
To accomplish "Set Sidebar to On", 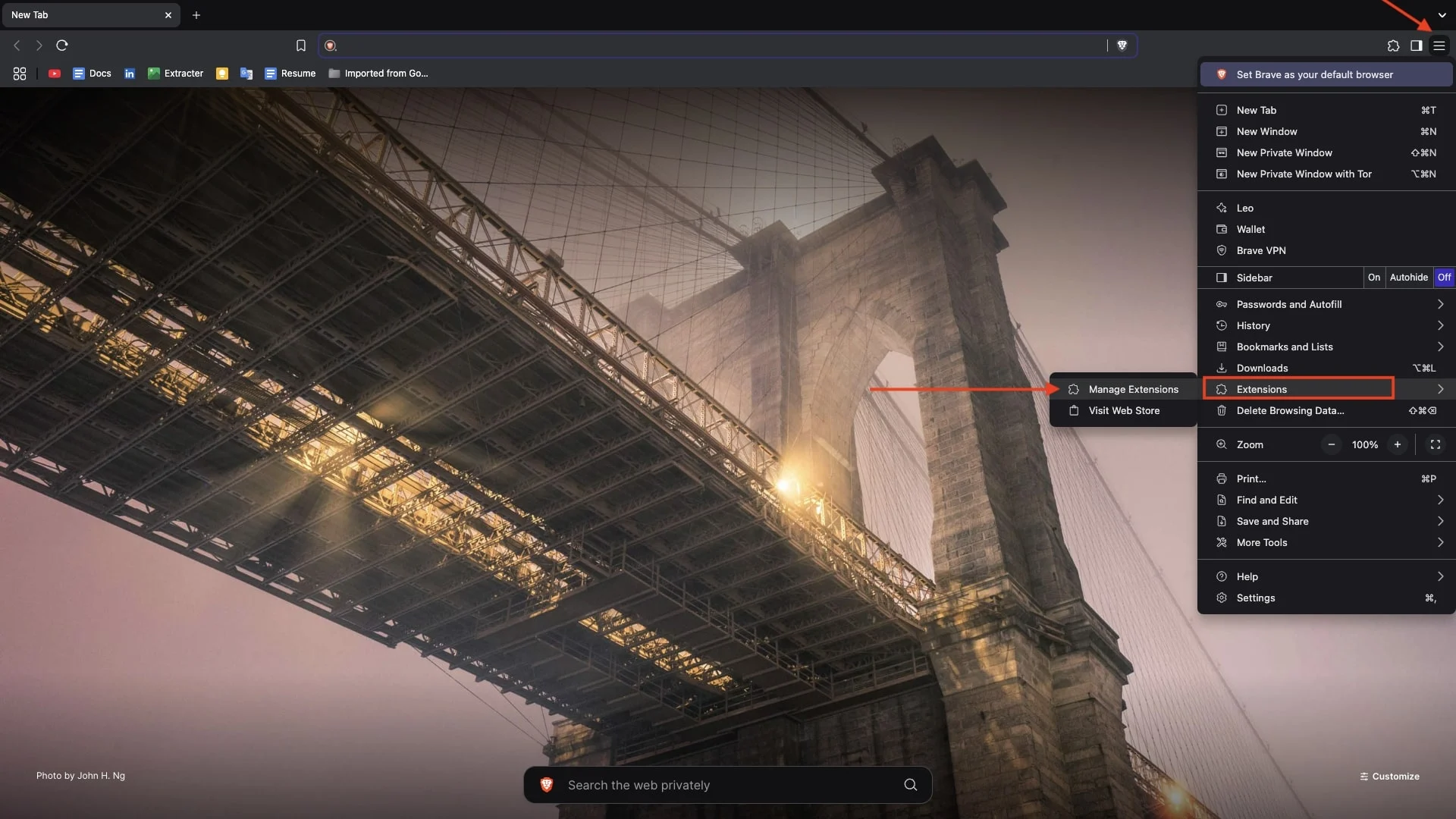I will coord(1373,278).
